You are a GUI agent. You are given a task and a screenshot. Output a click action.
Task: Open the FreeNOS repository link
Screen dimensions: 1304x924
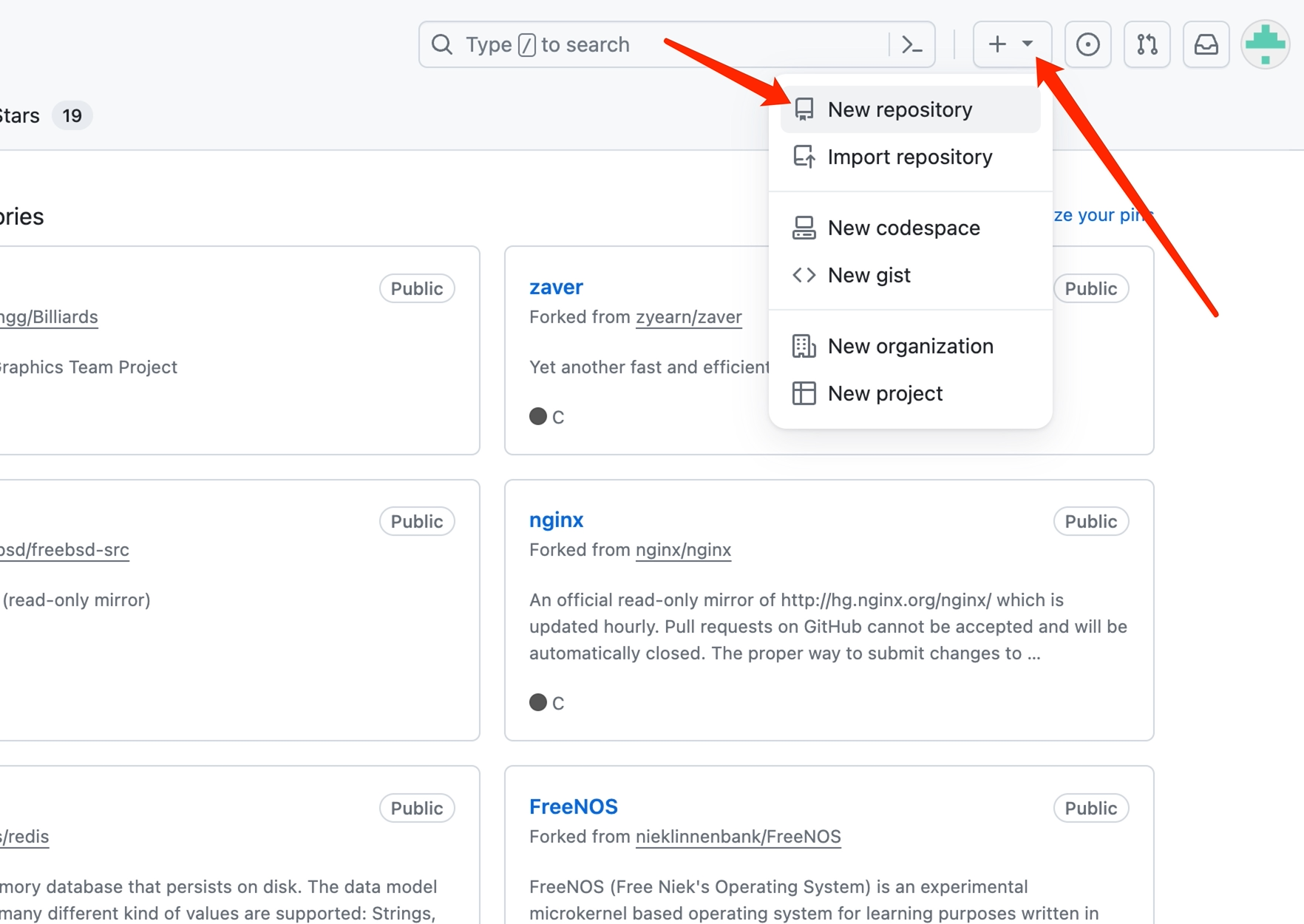coord(574,806)
